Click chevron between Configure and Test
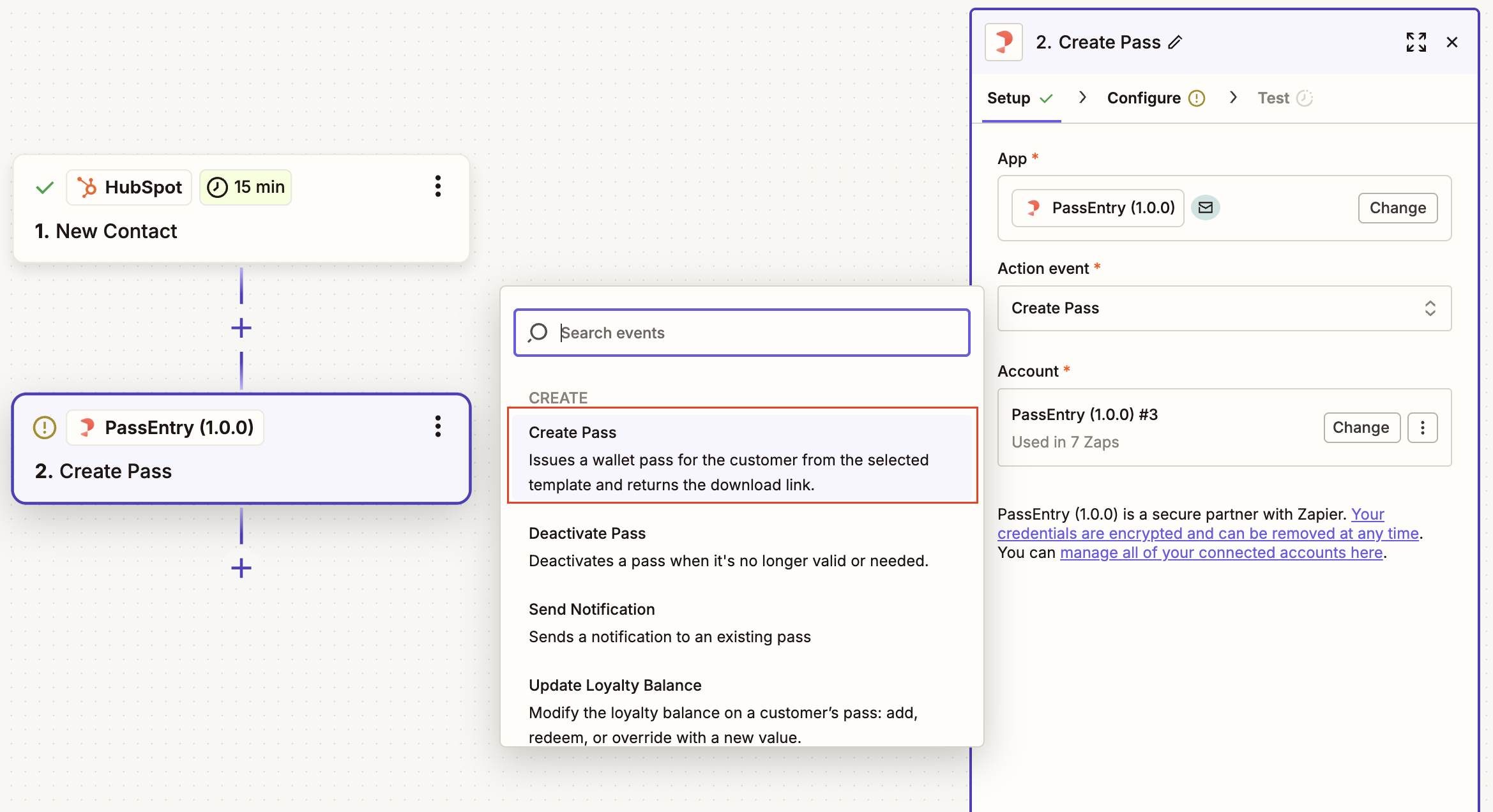The image size is (1493, 812). [1234, 97]
